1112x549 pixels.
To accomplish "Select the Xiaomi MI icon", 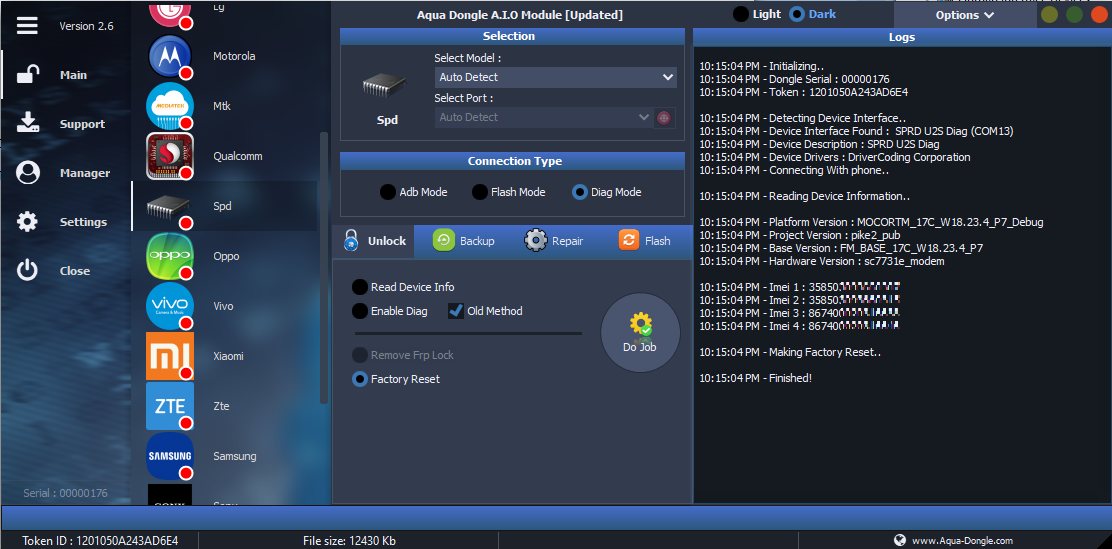I will click(170, 356).
